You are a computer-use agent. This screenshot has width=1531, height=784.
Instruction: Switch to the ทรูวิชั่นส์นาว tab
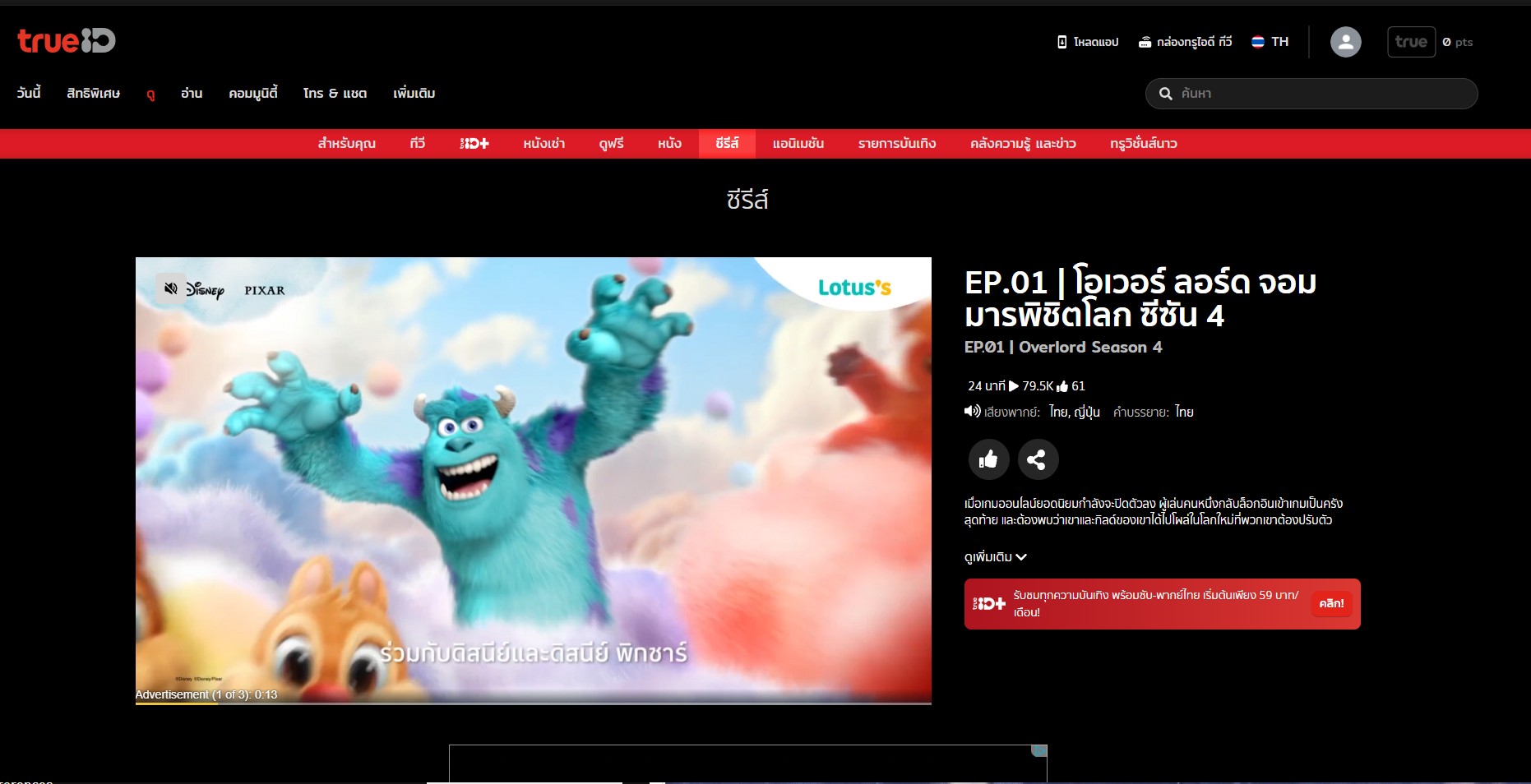[1144, 144]
